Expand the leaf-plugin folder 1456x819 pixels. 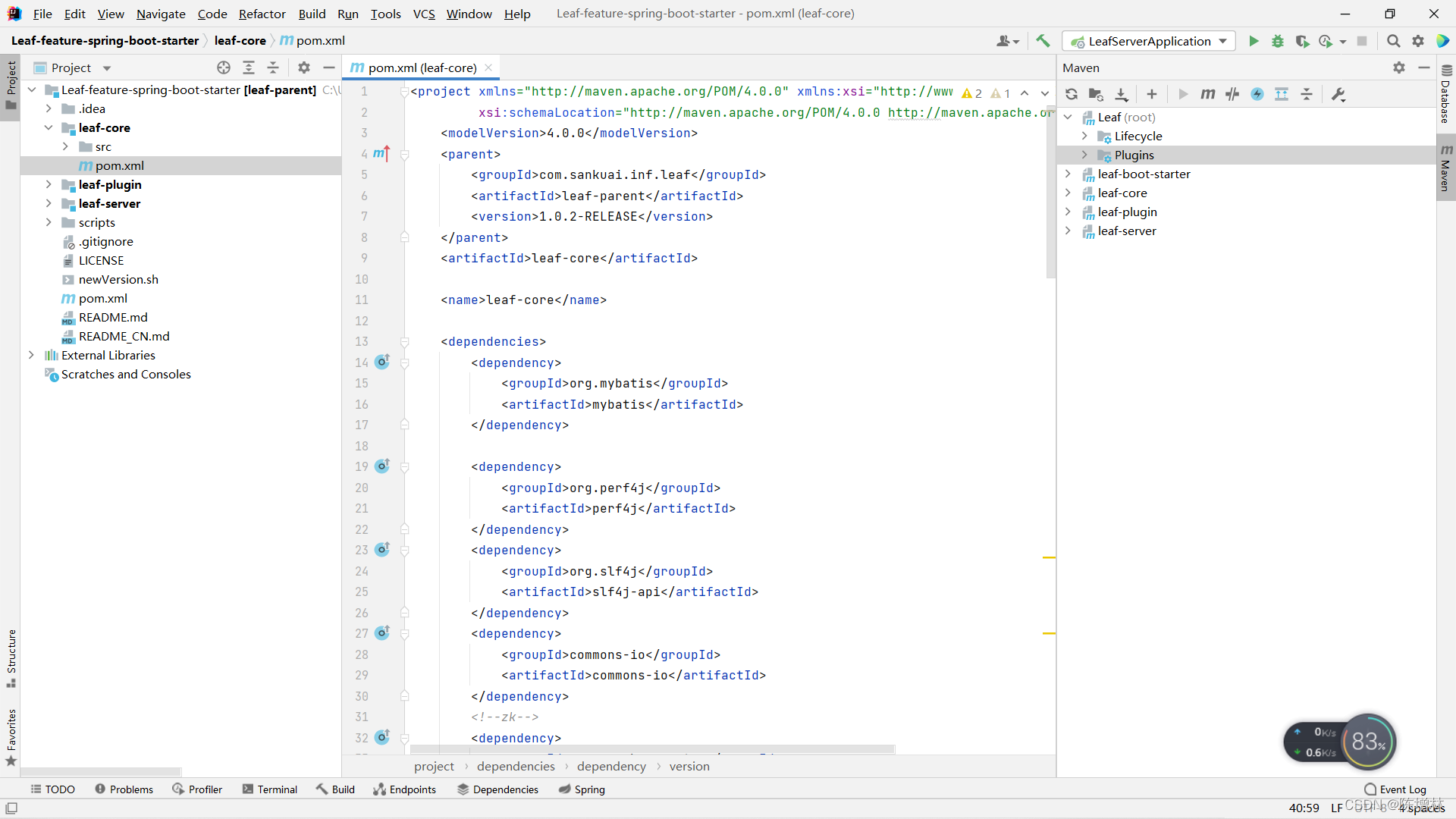click(49, 184)
